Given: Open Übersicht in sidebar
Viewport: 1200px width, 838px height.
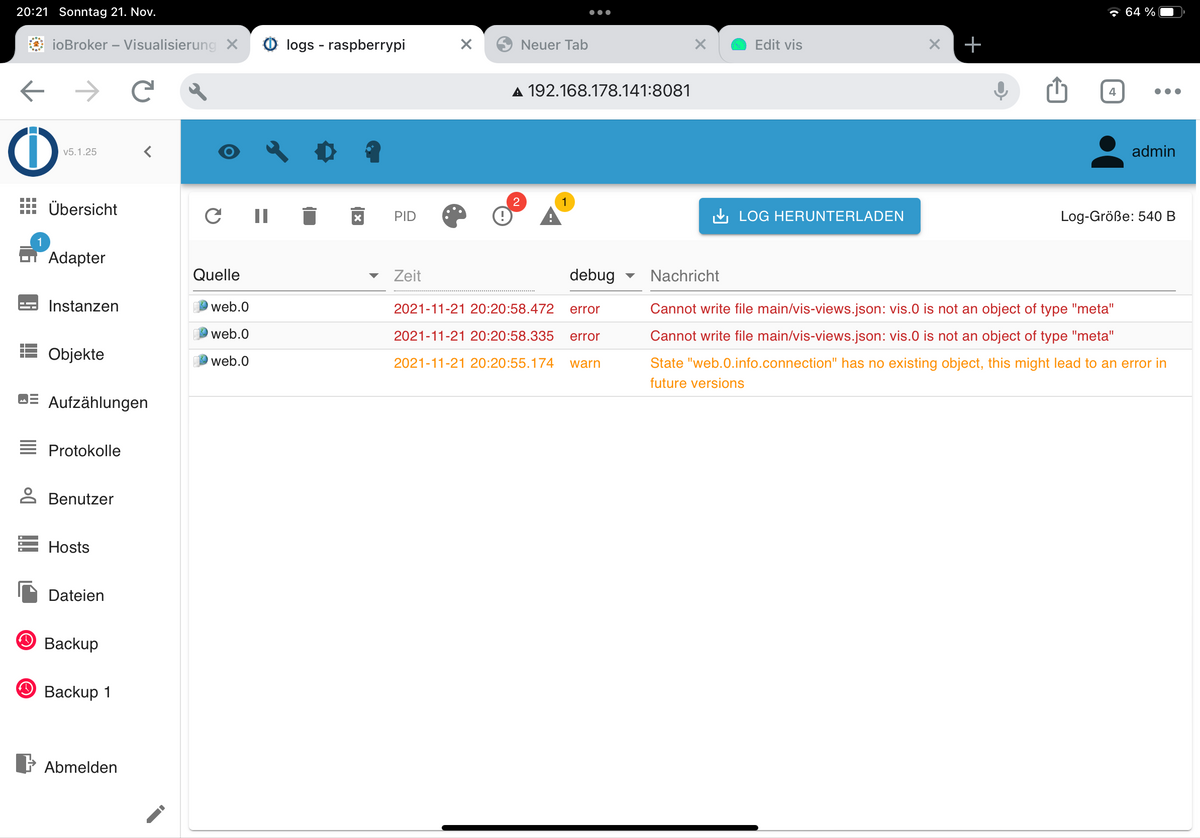Looking at the screenshot, I should (90, 209).
